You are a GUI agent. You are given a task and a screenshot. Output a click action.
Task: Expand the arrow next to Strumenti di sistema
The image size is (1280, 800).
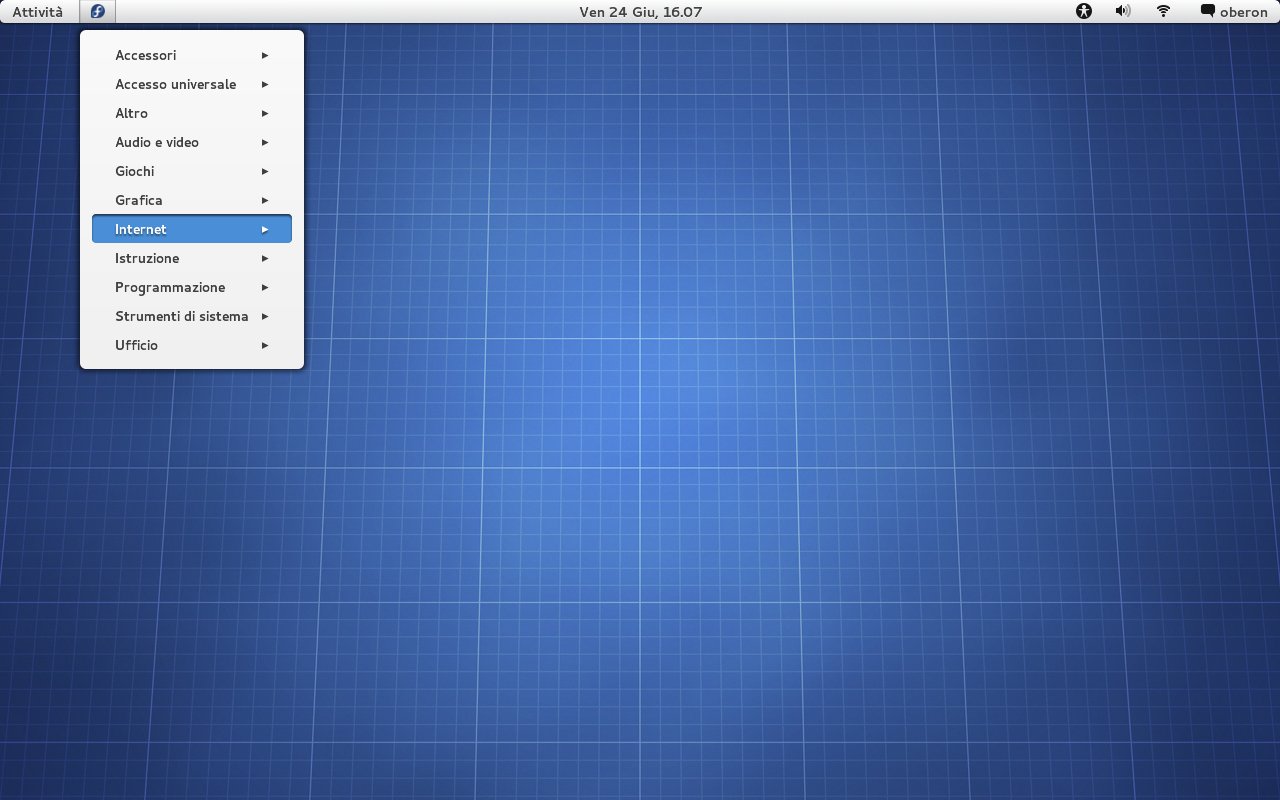(x=265, y=316)
